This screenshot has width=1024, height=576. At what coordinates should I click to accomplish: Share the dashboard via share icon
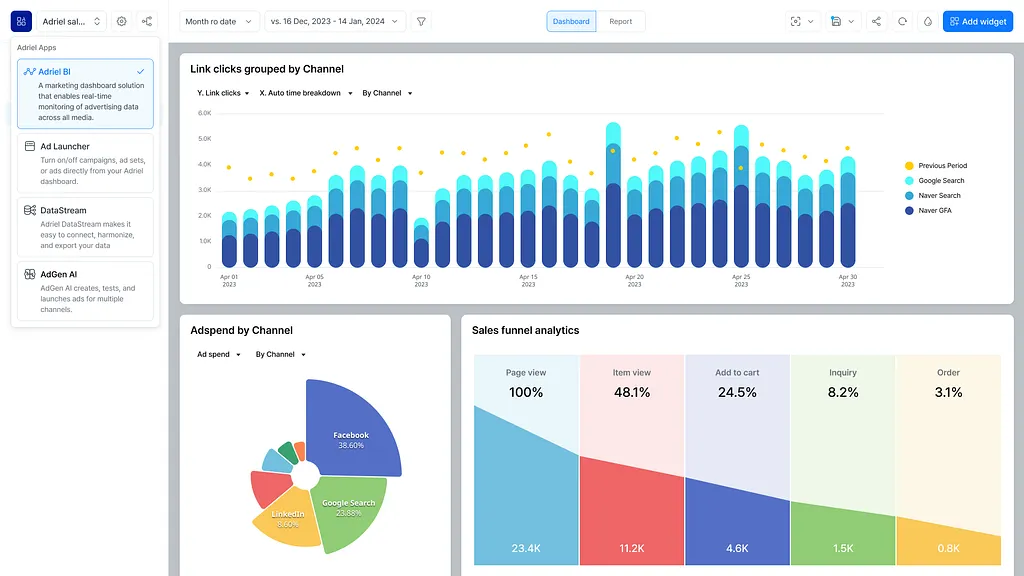tap(876, 21)
